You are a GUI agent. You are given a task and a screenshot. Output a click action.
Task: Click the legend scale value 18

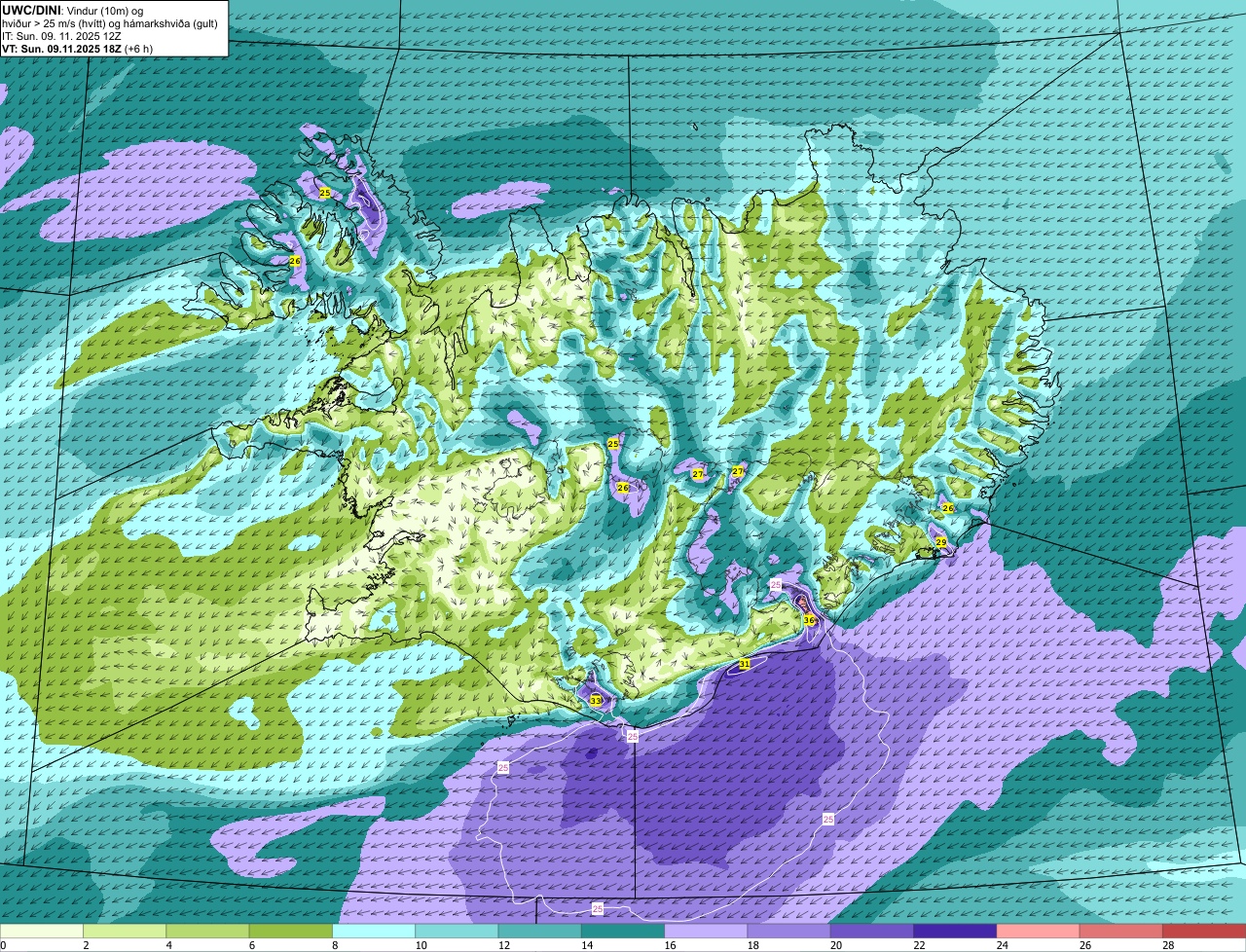[x=752, y=945]
